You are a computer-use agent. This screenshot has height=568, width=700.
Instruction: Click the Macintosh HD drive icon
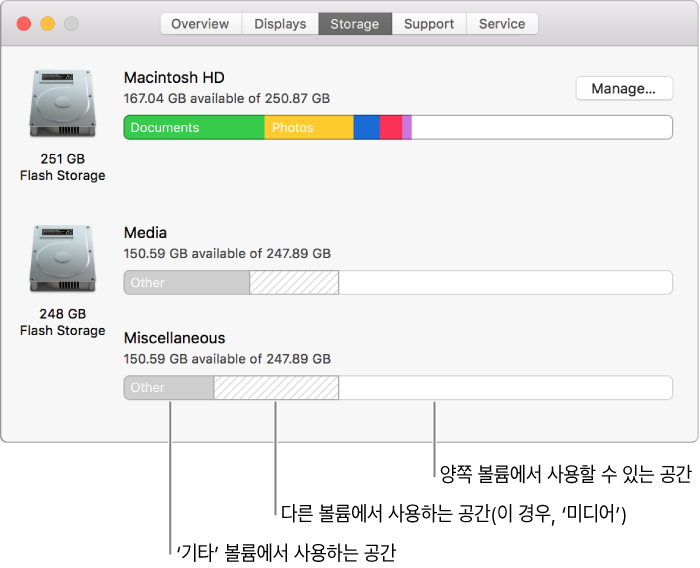coord(62,104)
